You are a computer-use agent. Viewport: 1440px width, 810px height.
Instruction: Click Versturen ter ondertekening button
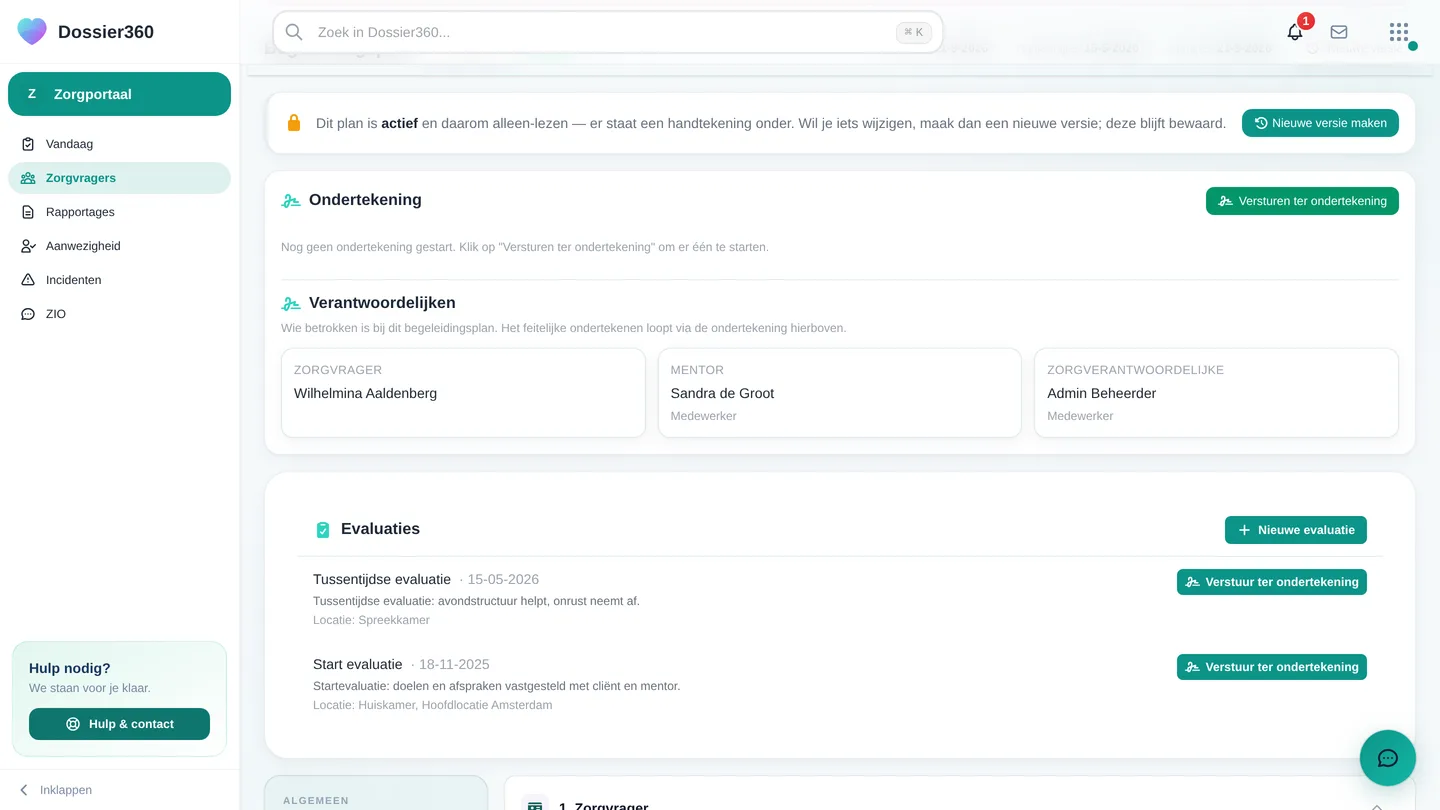[1302, 201]
